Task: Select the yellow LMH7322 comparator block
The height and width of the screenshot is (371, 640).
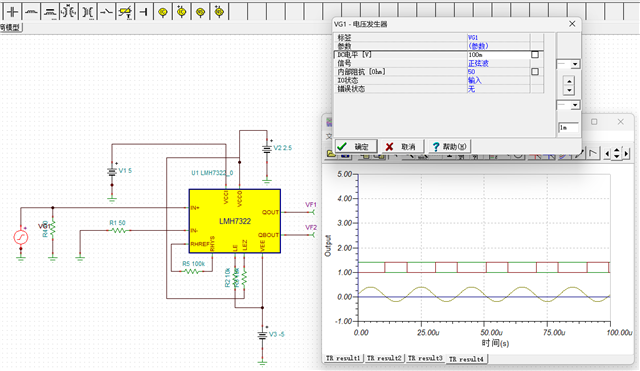Action: coord(235,221)
